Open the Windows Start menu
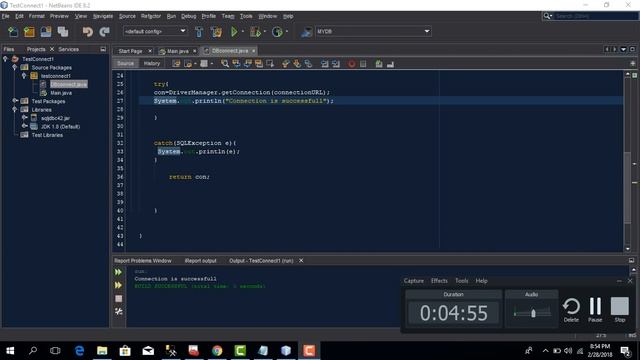 pos(10,351)
